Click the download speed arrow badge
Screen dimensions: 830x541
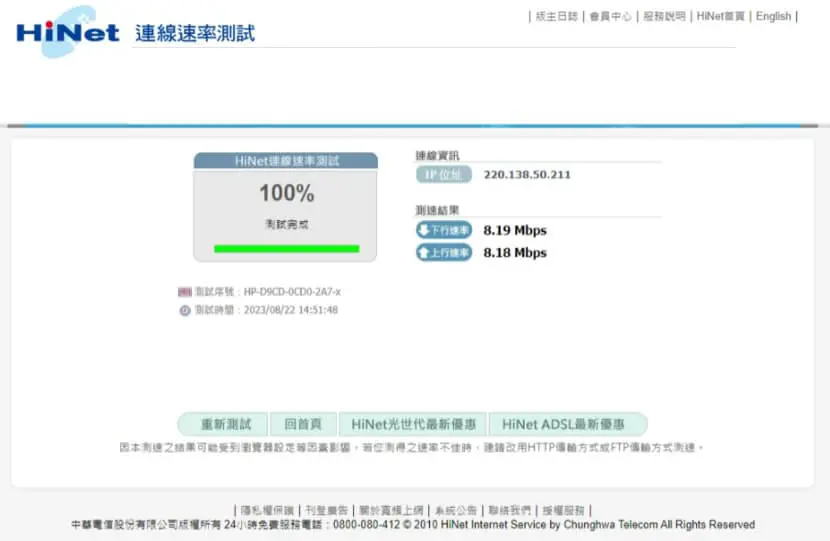coord(444,230)
